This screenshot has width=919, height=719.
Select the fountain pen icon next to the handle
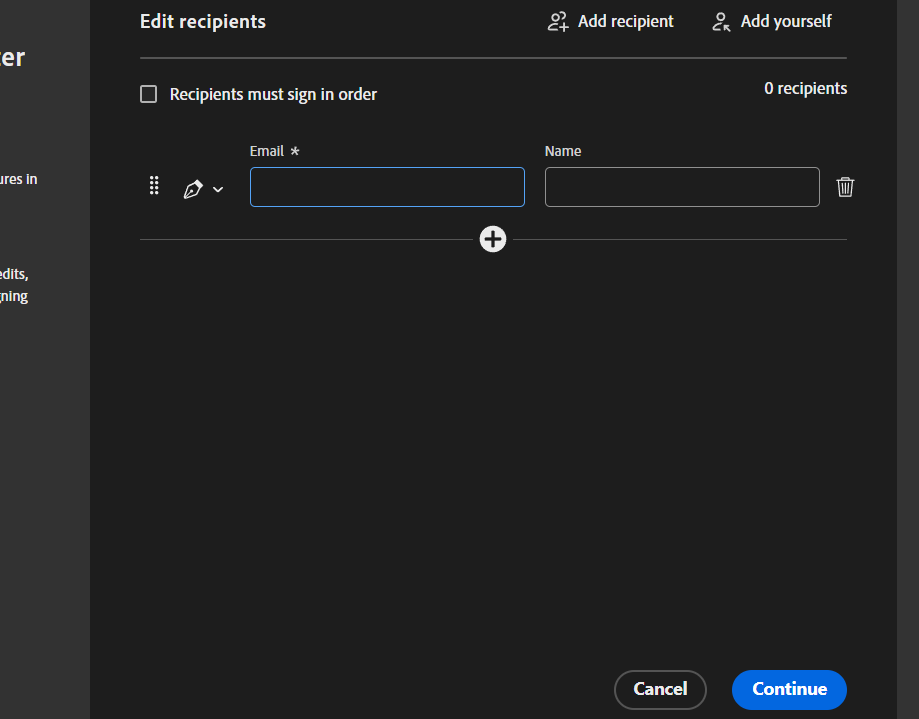[193, 187]
